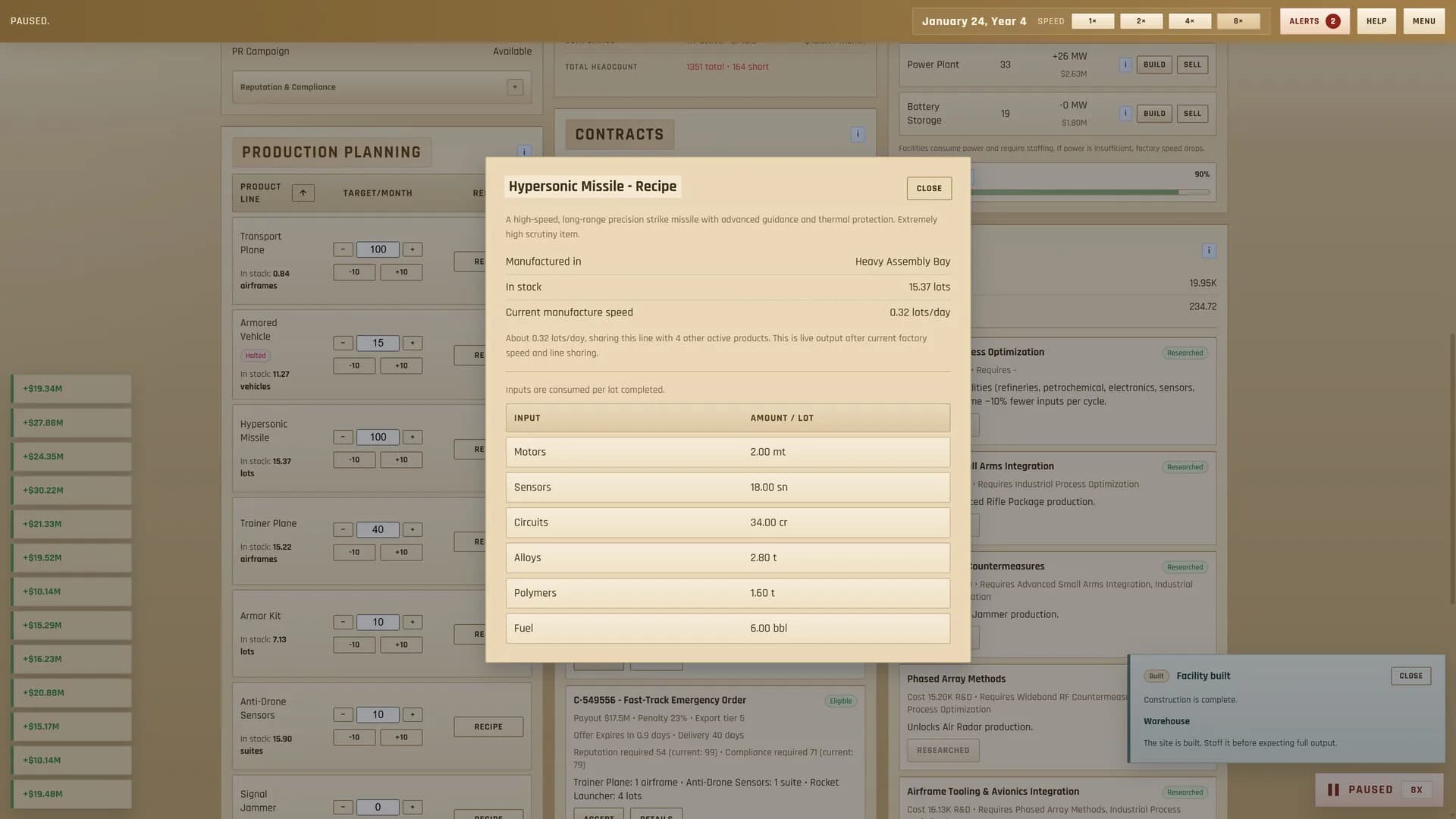Decrease Armor Kit target by one
This screenshot has height=819, width=1456.
click(x=343, y=622)
